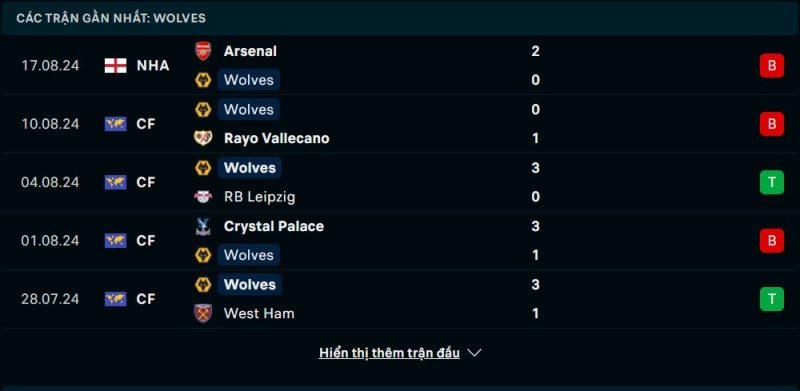This screenshot has height=391, width=800.
Task: Click the England flag next to NHA
Action: click(x=116, y=65)
